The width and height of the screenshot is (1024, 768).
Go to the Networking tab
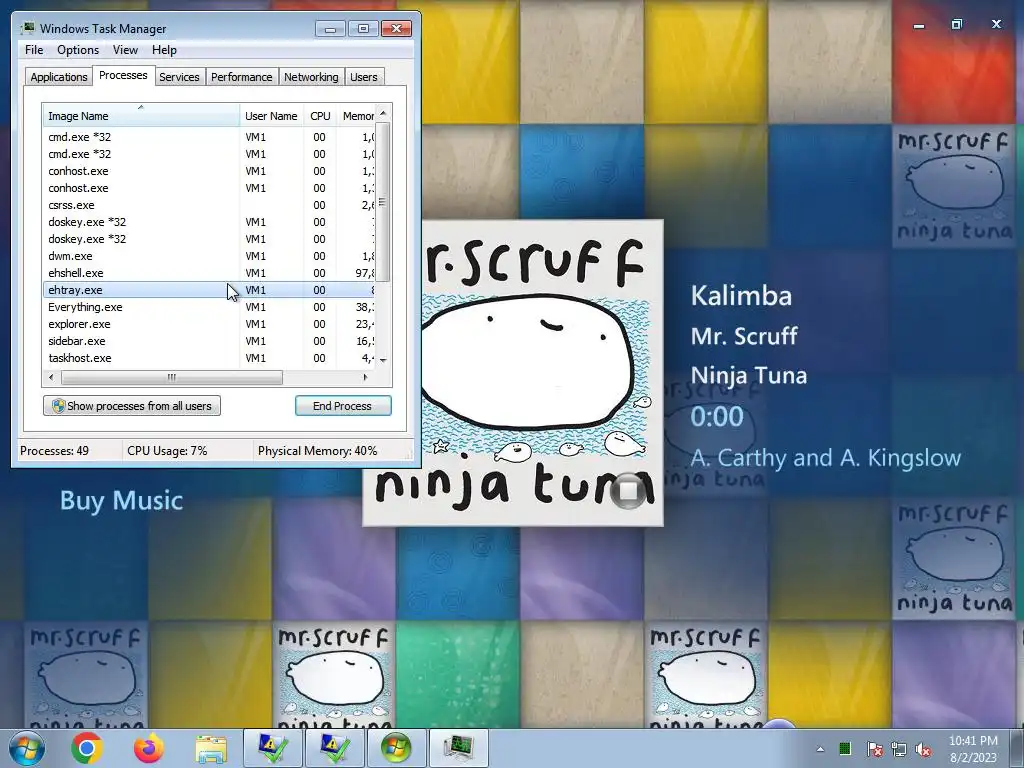point(311,77)
